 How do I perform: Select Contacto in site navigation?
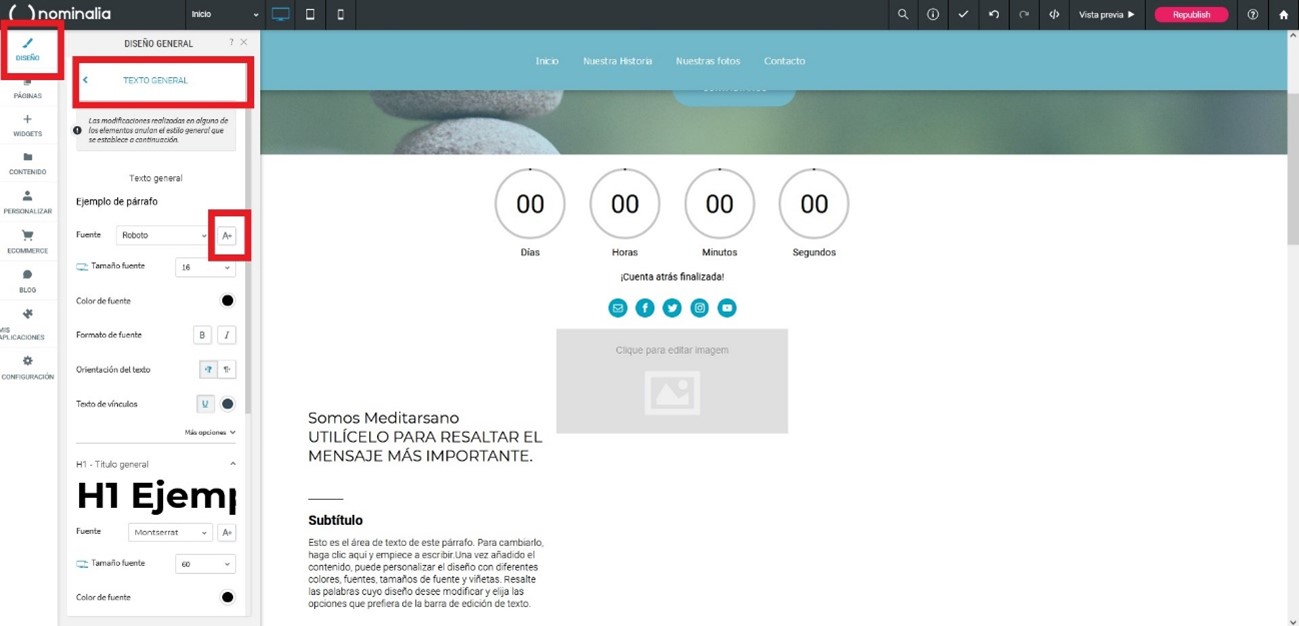tap(784, 61)
